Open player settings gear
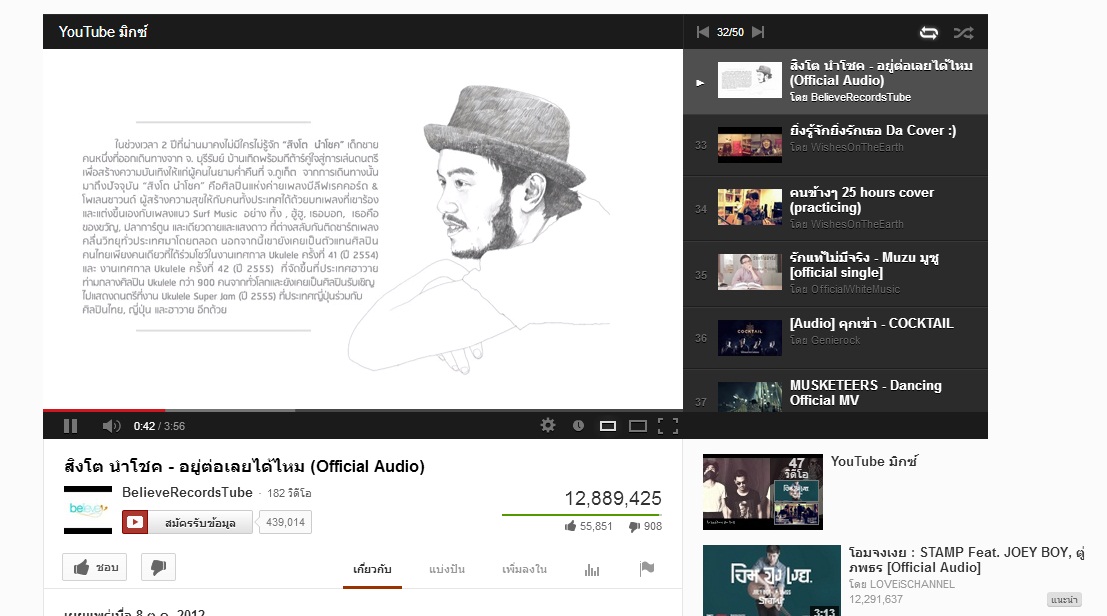 pyautogui.click(x=548, y=425)
